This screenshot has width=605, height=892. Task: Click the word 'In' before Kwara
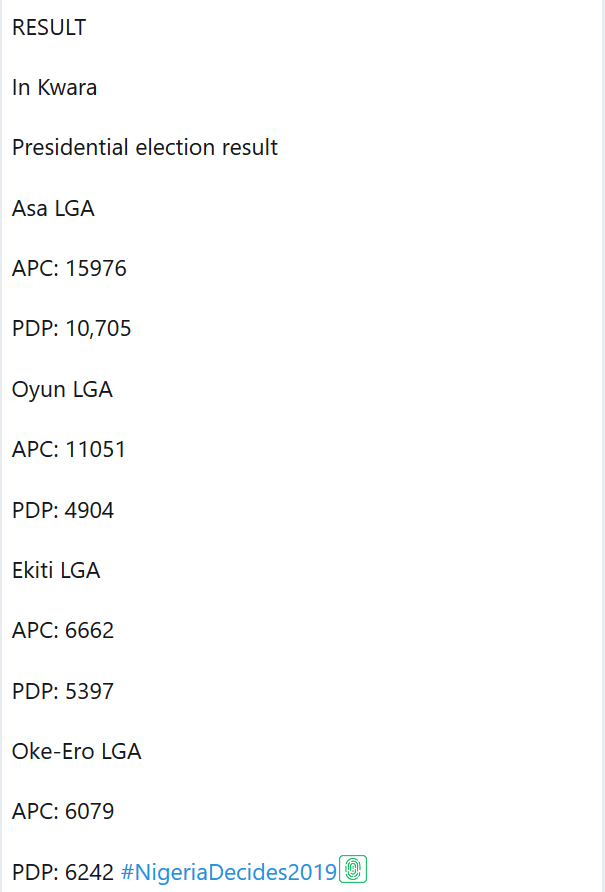pos(21,88)
